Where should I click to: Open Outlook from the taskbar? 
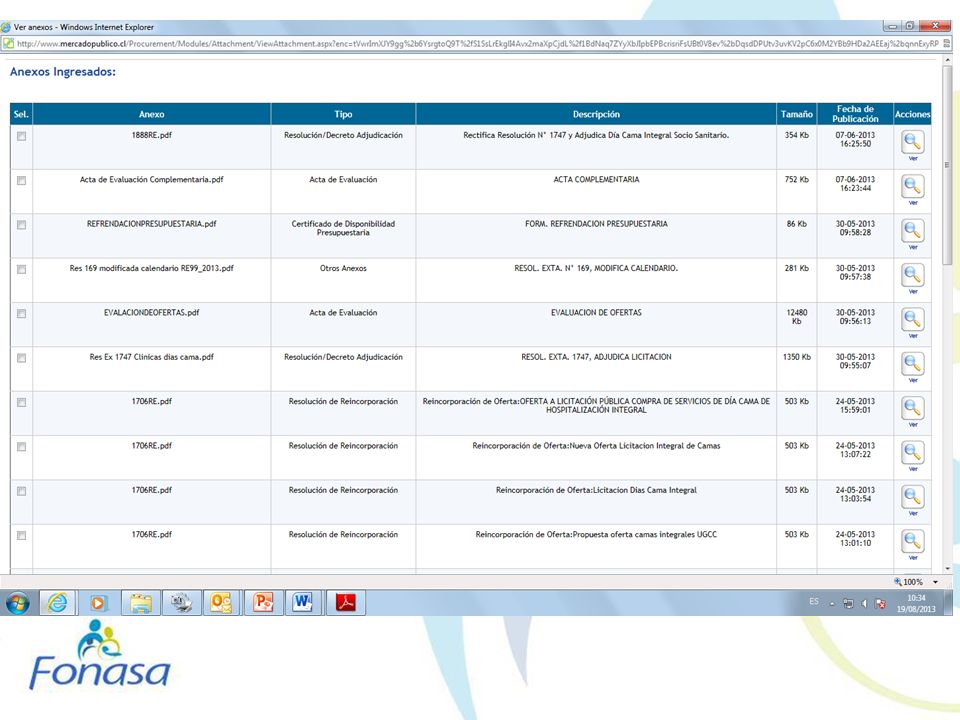(x=221, y=603)
